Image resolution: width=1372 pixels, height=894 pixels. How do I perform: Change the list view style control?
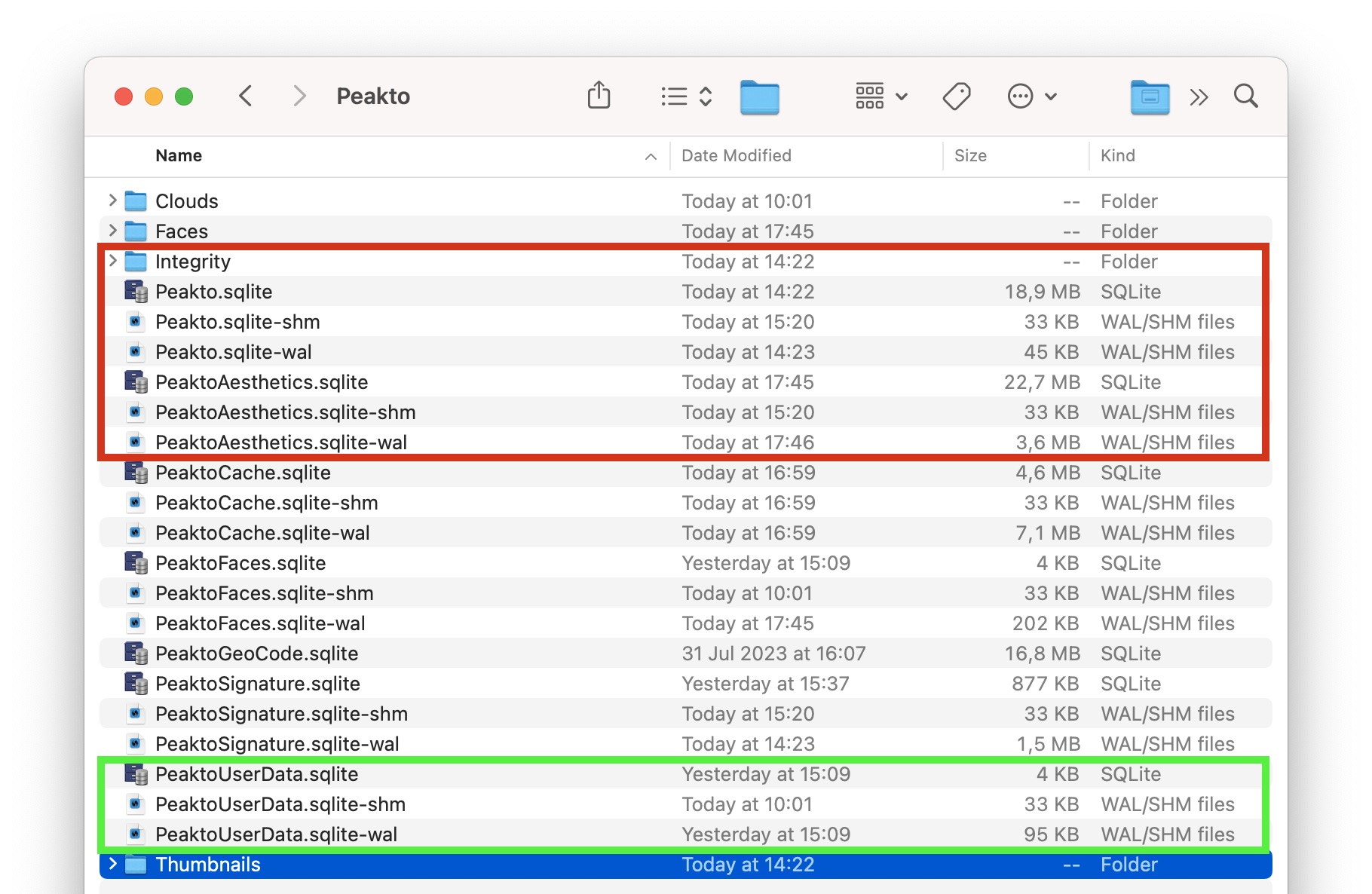tap(686, 96)
